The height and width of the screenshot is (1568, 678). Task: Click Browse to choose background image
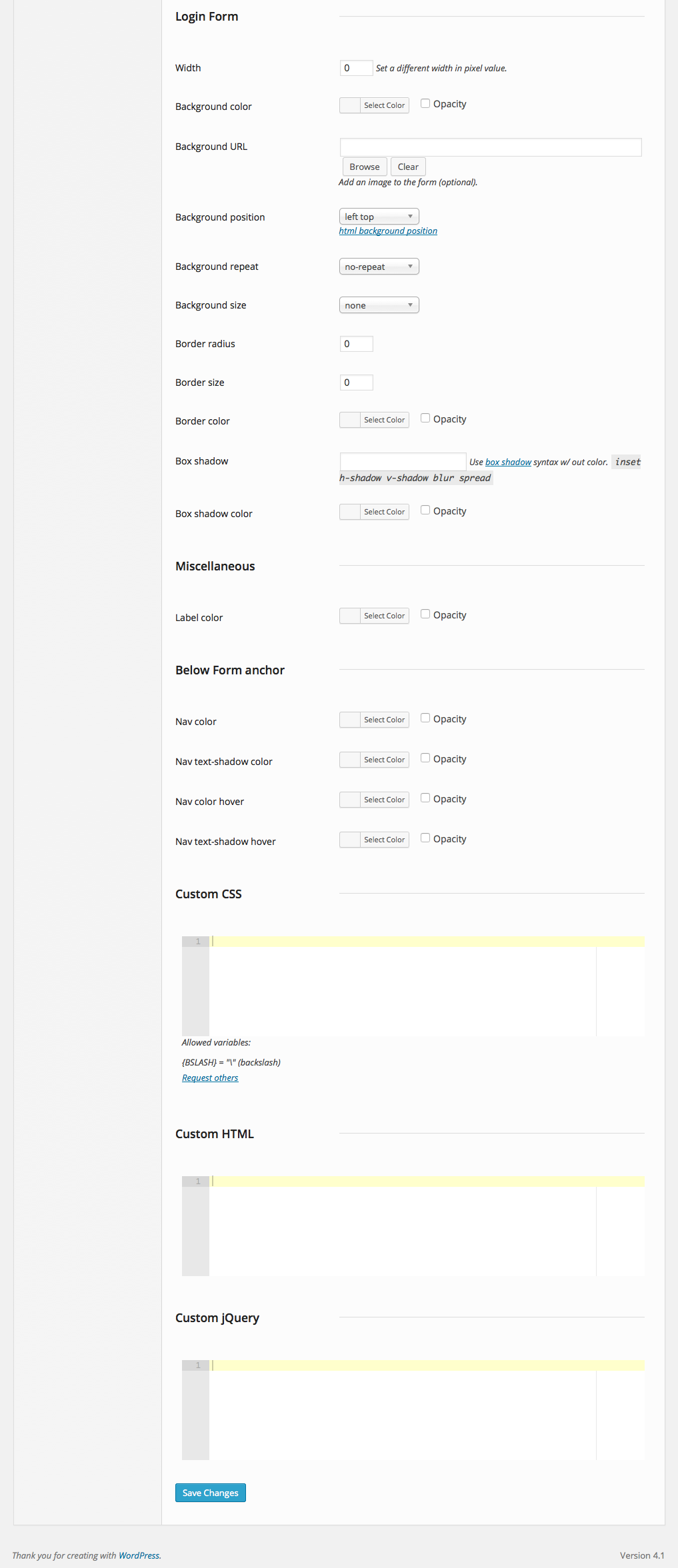pyautogui.click(x=364, y=167)
